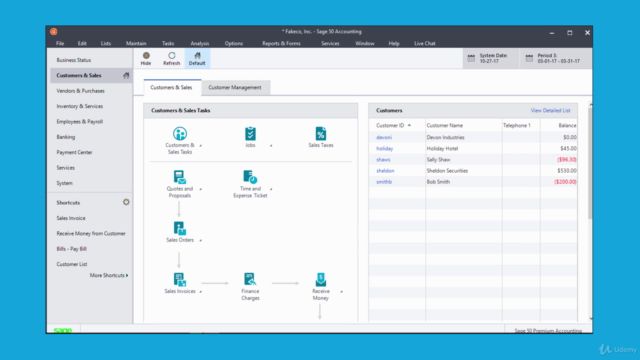
Task: Open the holiday customer link
Action: pyautogui.click(x=384, y=149)
